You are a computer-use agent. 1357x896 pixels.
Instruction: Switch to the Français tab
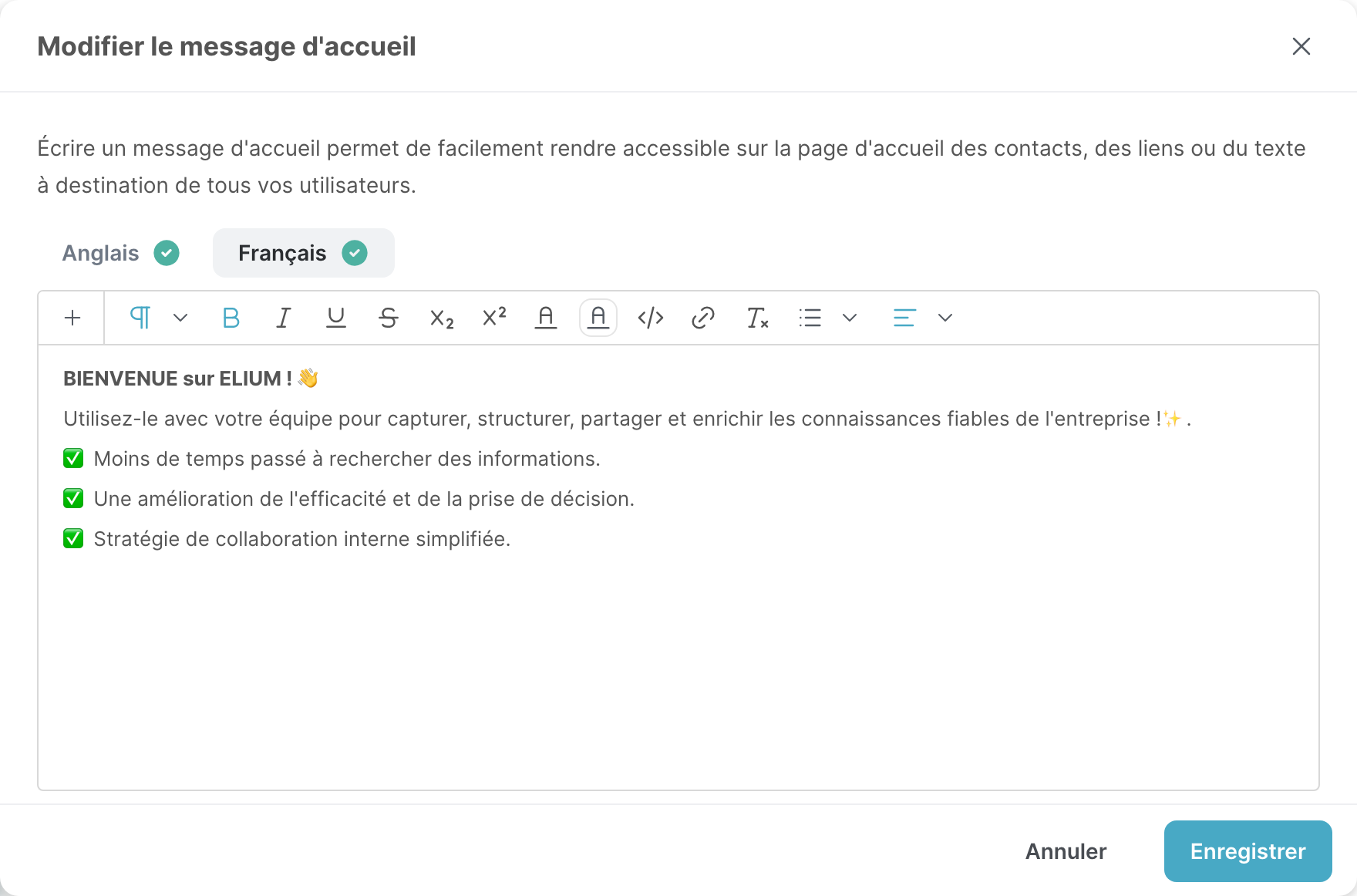point(304,253)
